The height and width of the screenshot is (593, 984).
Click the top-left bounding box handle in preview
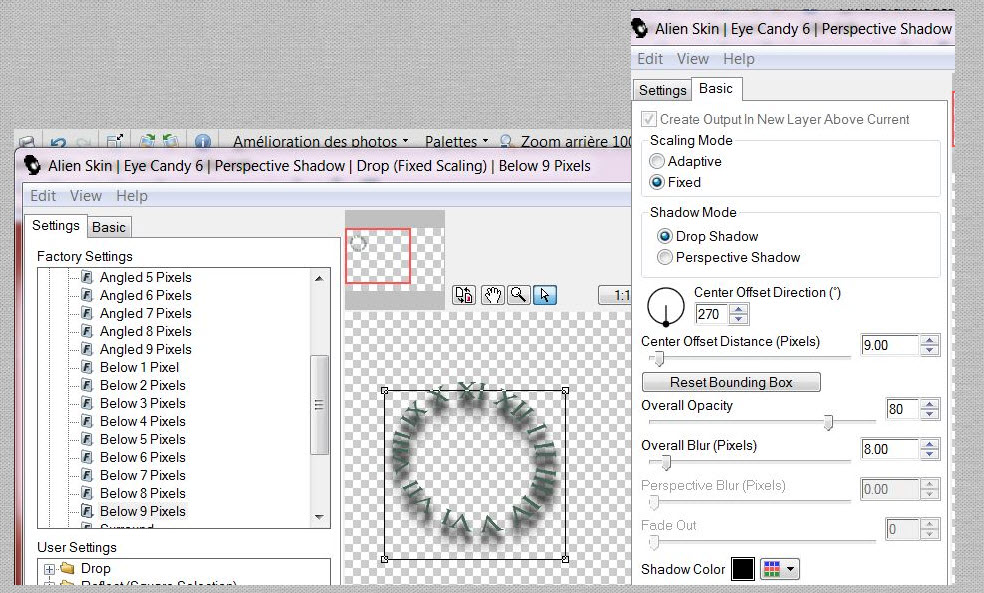click(385, 391)
